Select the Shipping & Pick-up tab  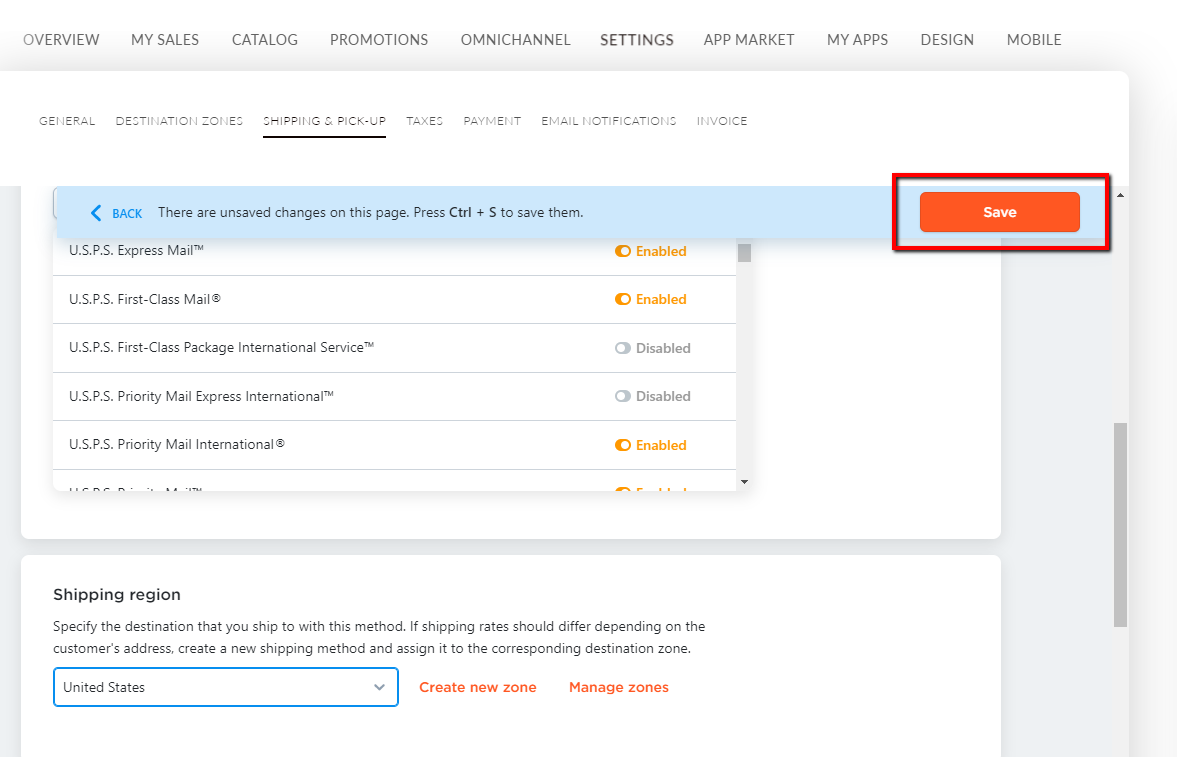(324, 121)
